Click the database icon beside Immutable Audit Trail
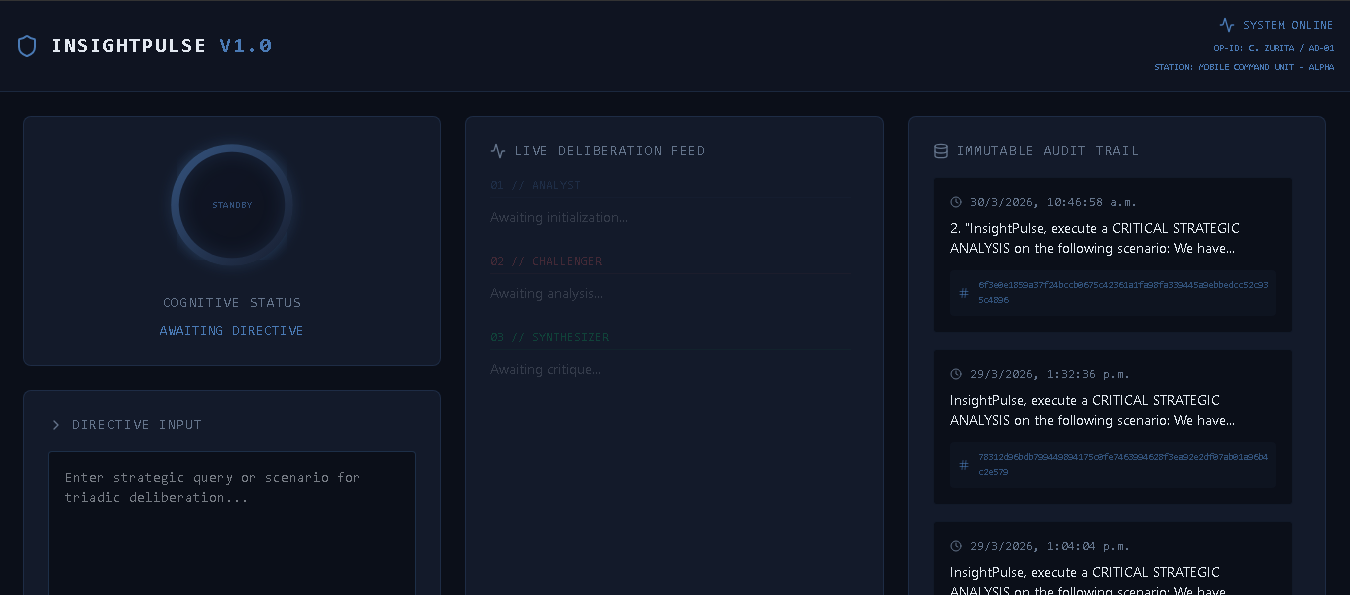The image size is (1350, 595). coord(940,150)
